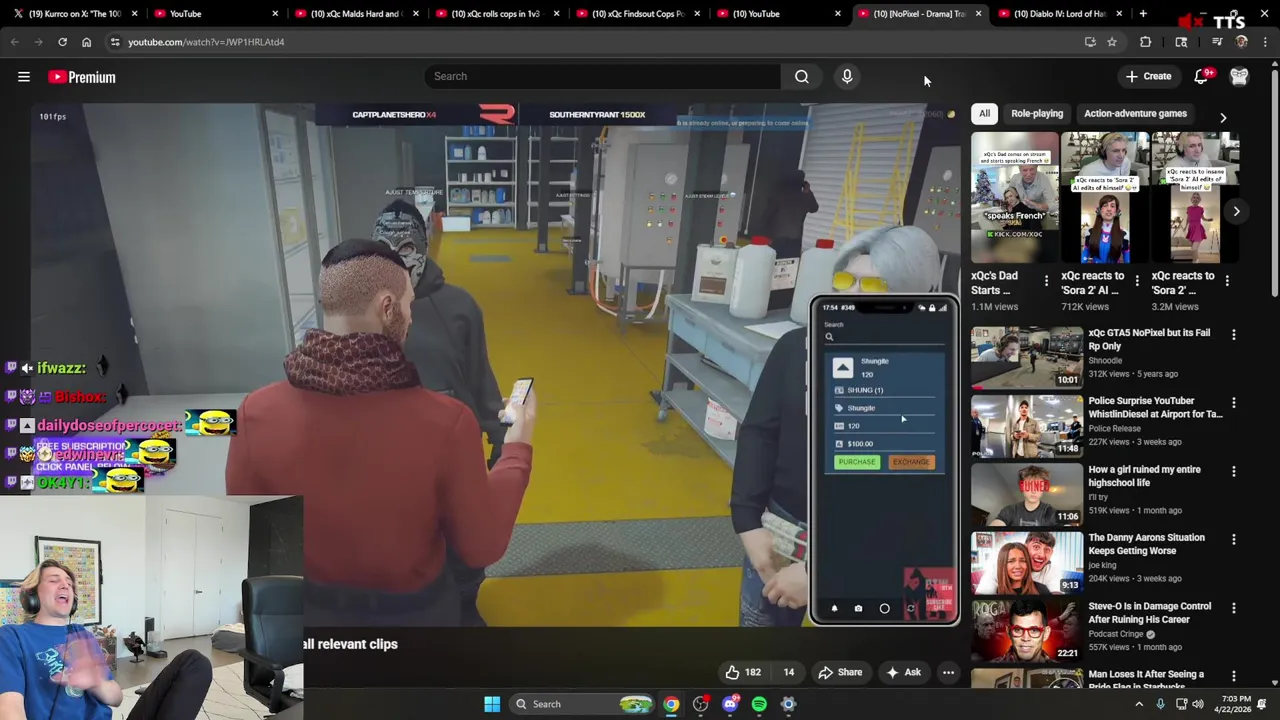
Task: Click the magnifier search button
Action: (x=802, y=76)
